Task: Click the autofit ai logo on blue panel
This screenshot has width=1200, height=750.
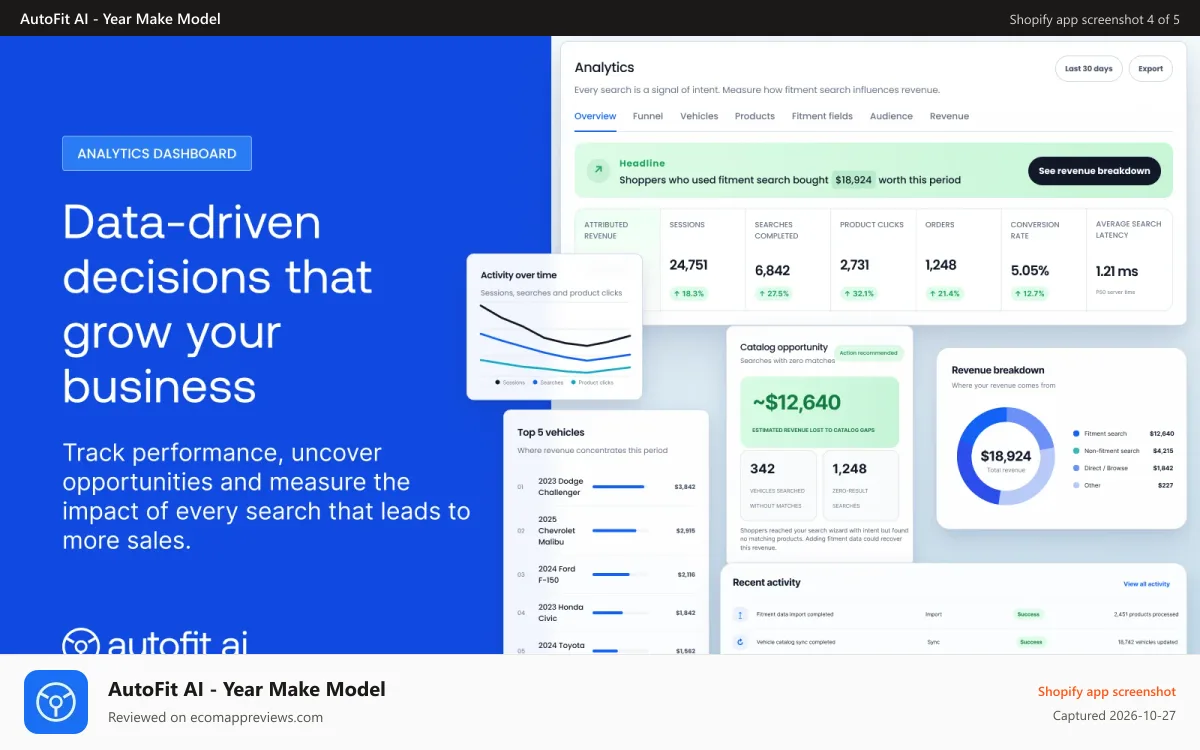Action: (x=155, y=642)
